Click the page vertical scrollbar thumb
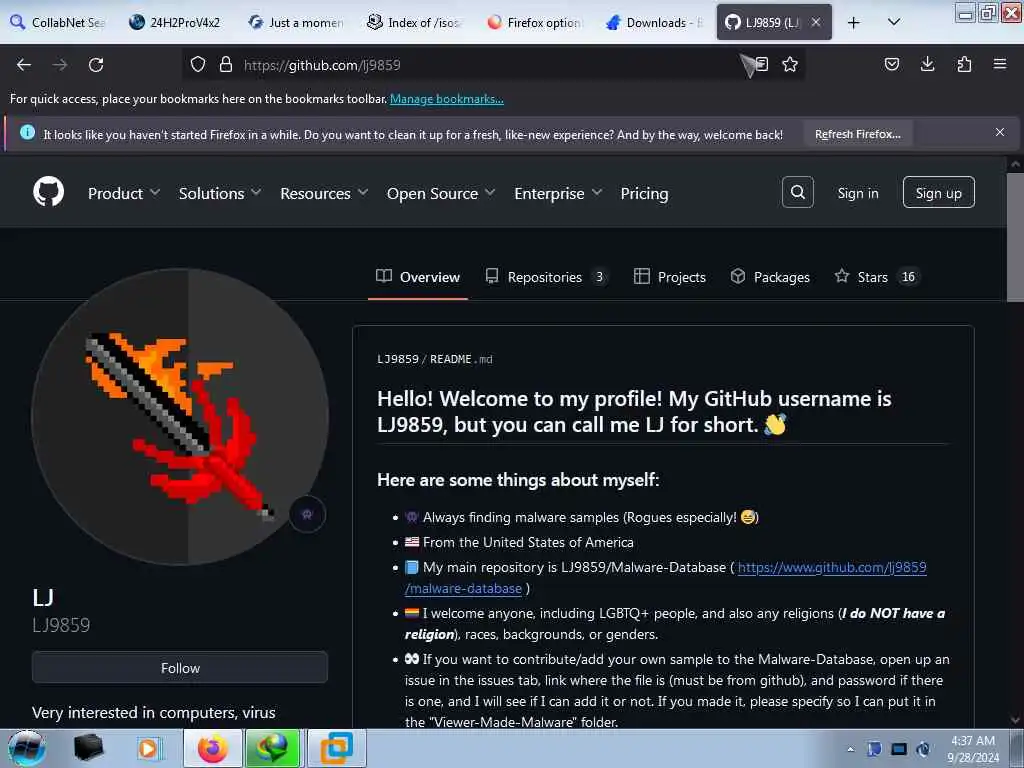The width and height of the screenshot is (1024, 768). click(1015, 238)
